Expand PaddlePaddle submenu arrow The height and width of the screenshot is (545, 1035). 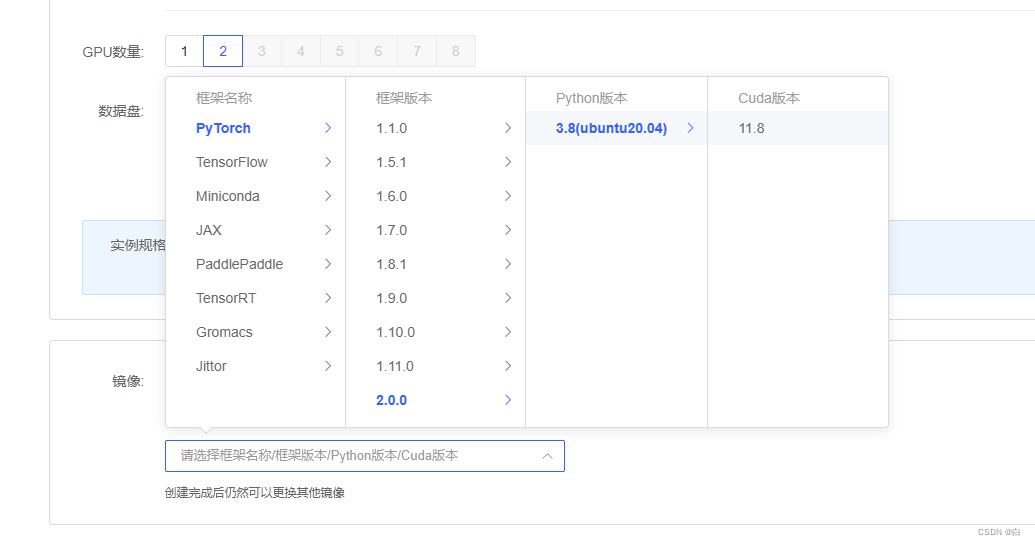click(328, 264)
